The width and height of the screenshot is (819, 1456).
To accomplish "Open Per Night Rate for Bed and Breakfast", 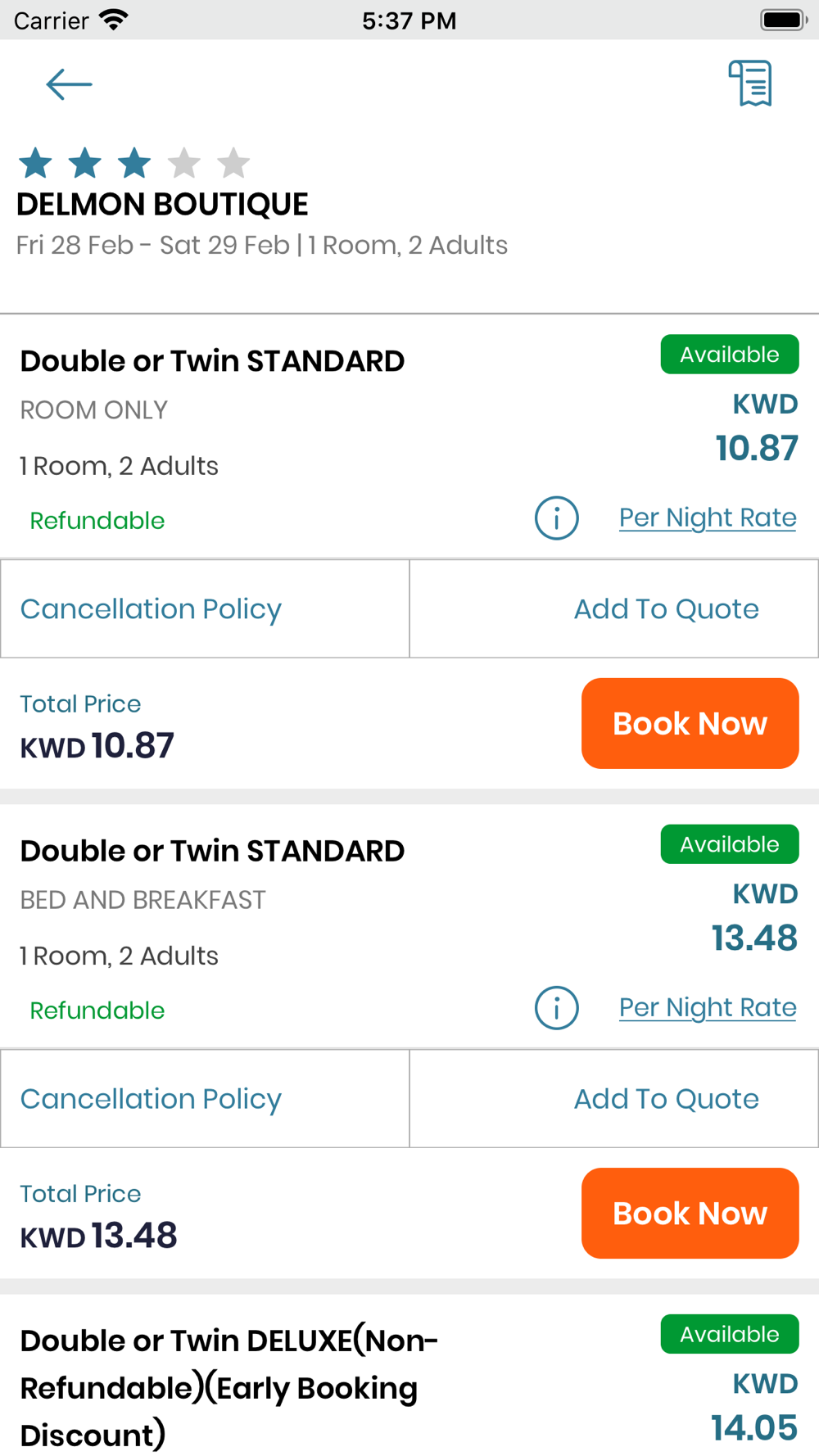I will click(708, 1007).
